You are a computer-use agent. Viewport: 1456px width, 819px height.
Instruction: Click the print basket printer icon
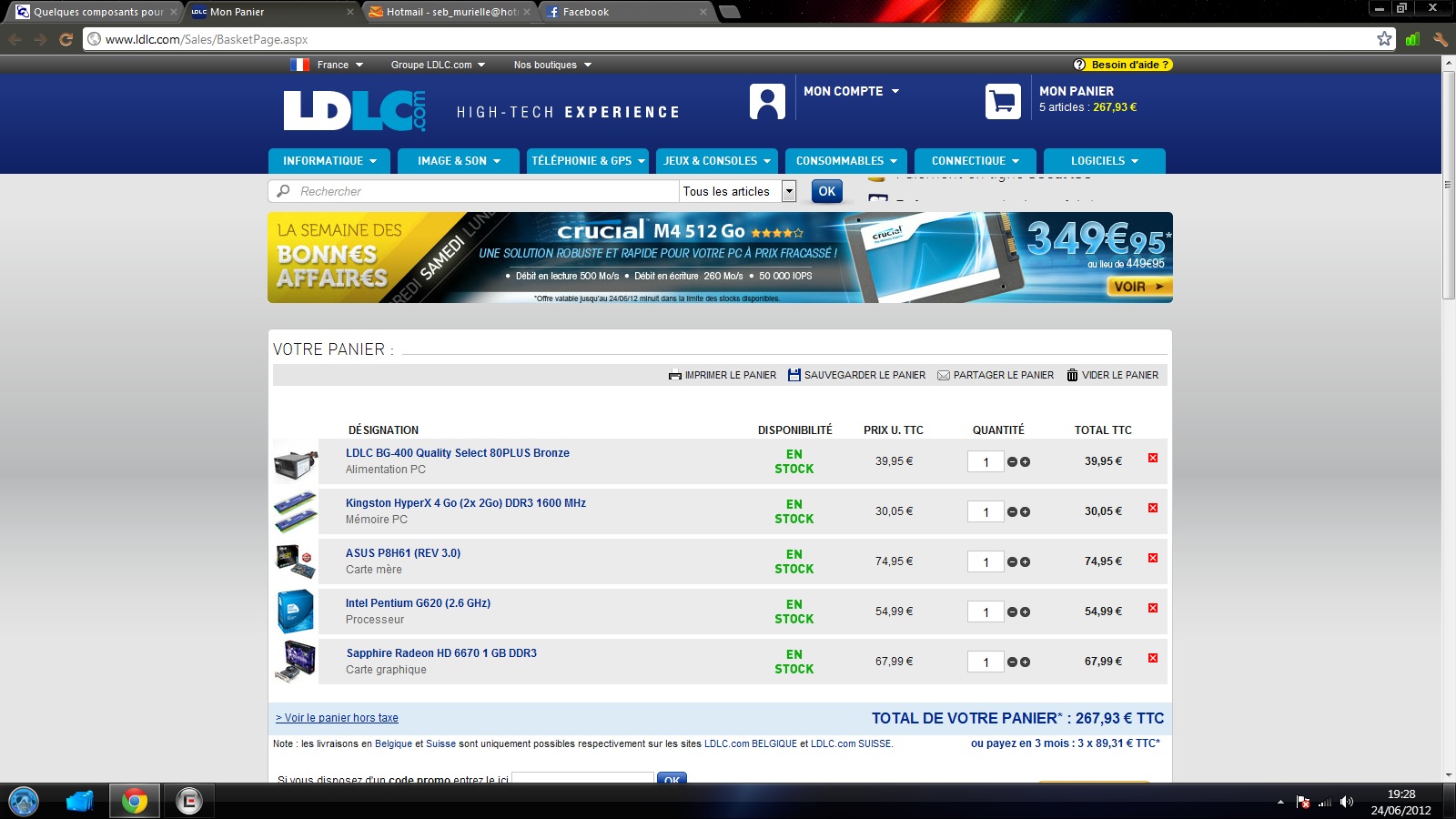click(675, 375)
